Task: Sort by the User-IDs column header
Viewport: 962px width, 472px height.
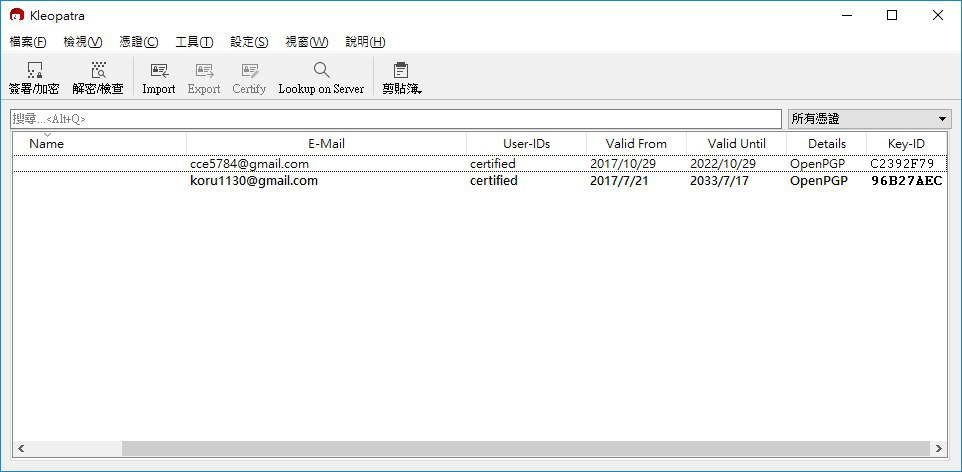Action: pos(526,144)
